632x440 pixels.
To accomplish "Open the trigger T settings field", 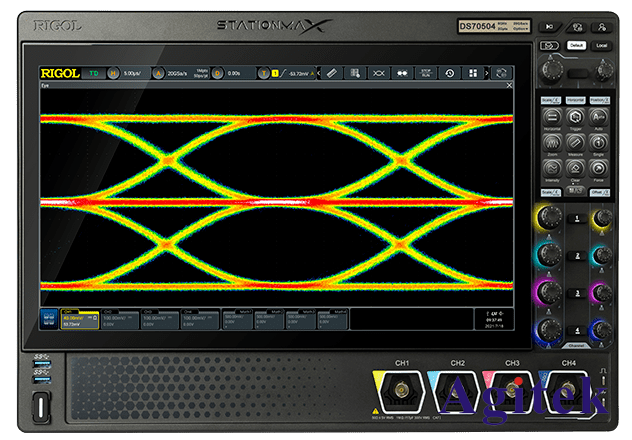I will point(264,73).
